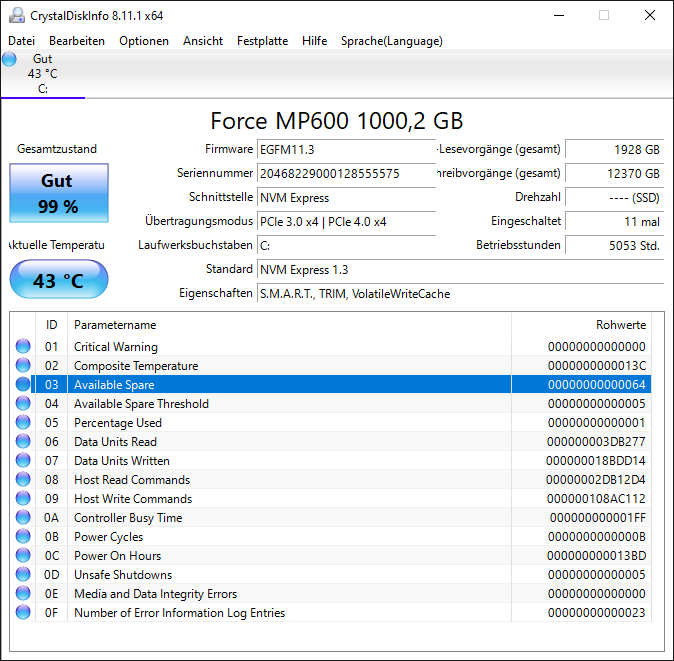Viewport: 674px width, 661px height.
Task: Click status orb of Composite Temperature row
Action: point(23,365)
